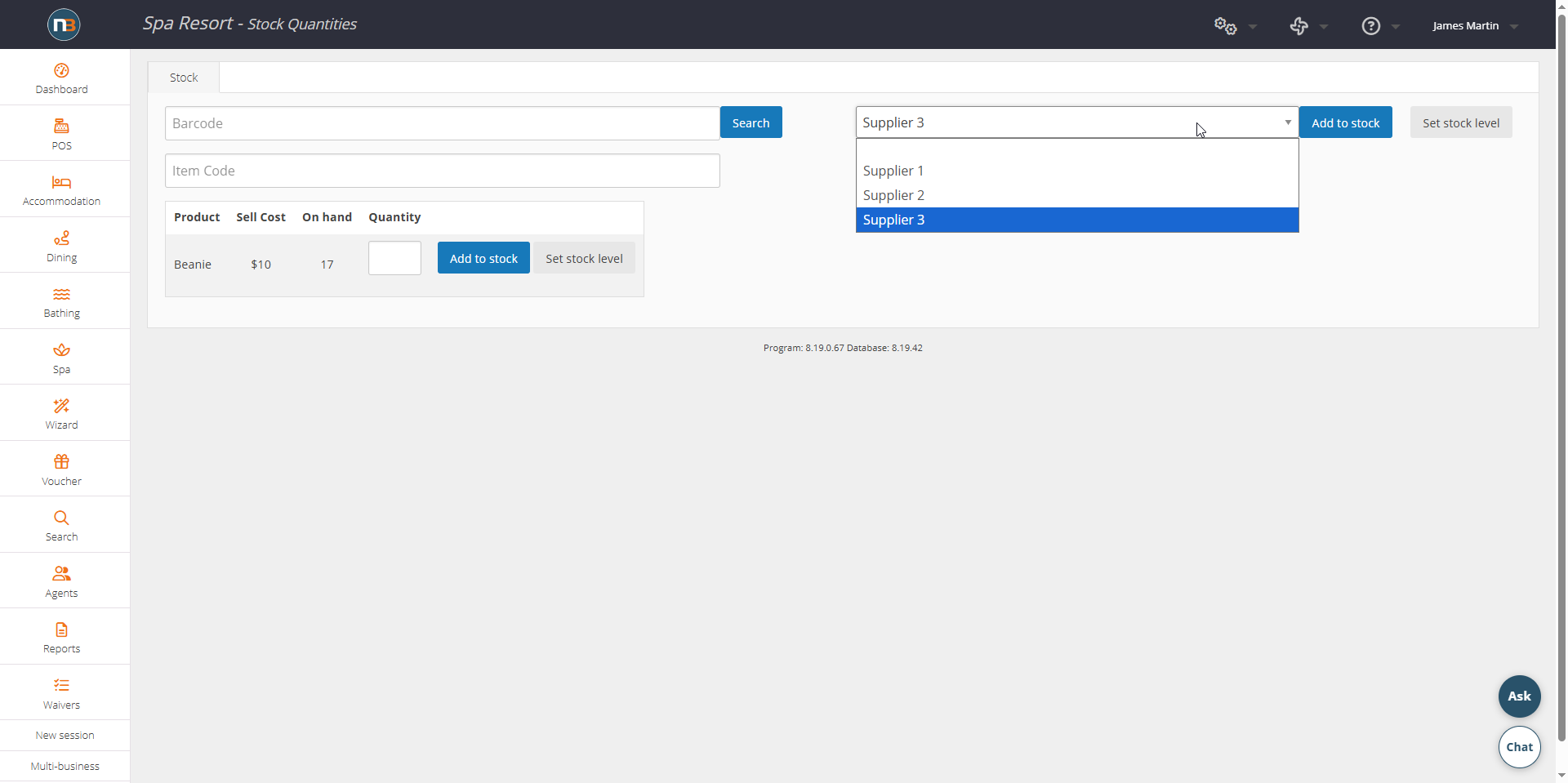Open Multi-business link
Image resolution: width=1568 pixels, height=783 pixels.
65,767
